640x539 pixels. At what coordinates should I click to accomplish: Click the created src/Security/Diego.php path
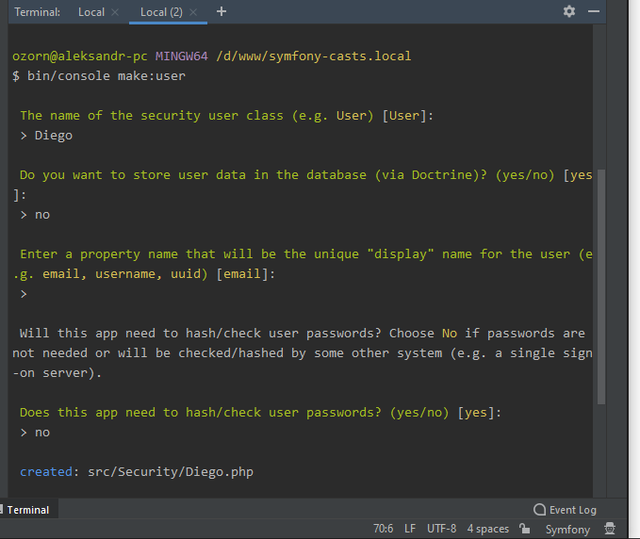[171, 472]
